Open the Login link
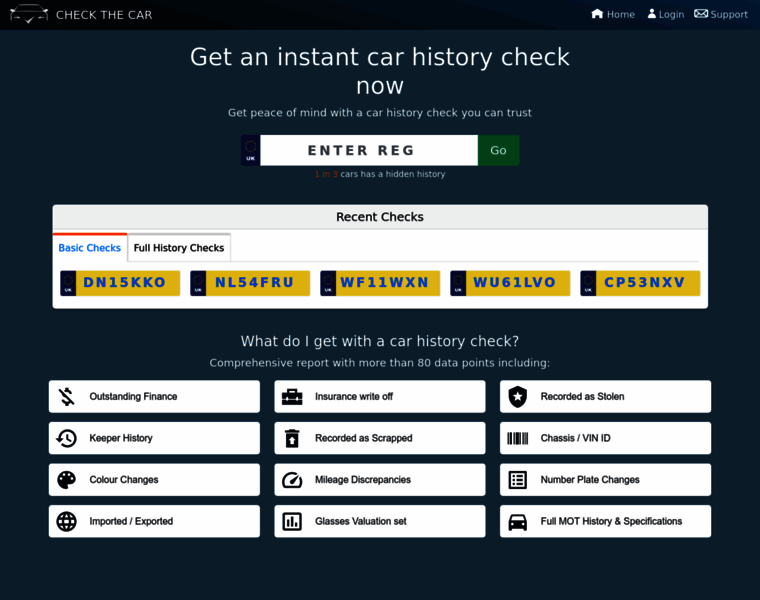Image resolution: width=760 pixels, height=600 pixels. click(666, 14)
